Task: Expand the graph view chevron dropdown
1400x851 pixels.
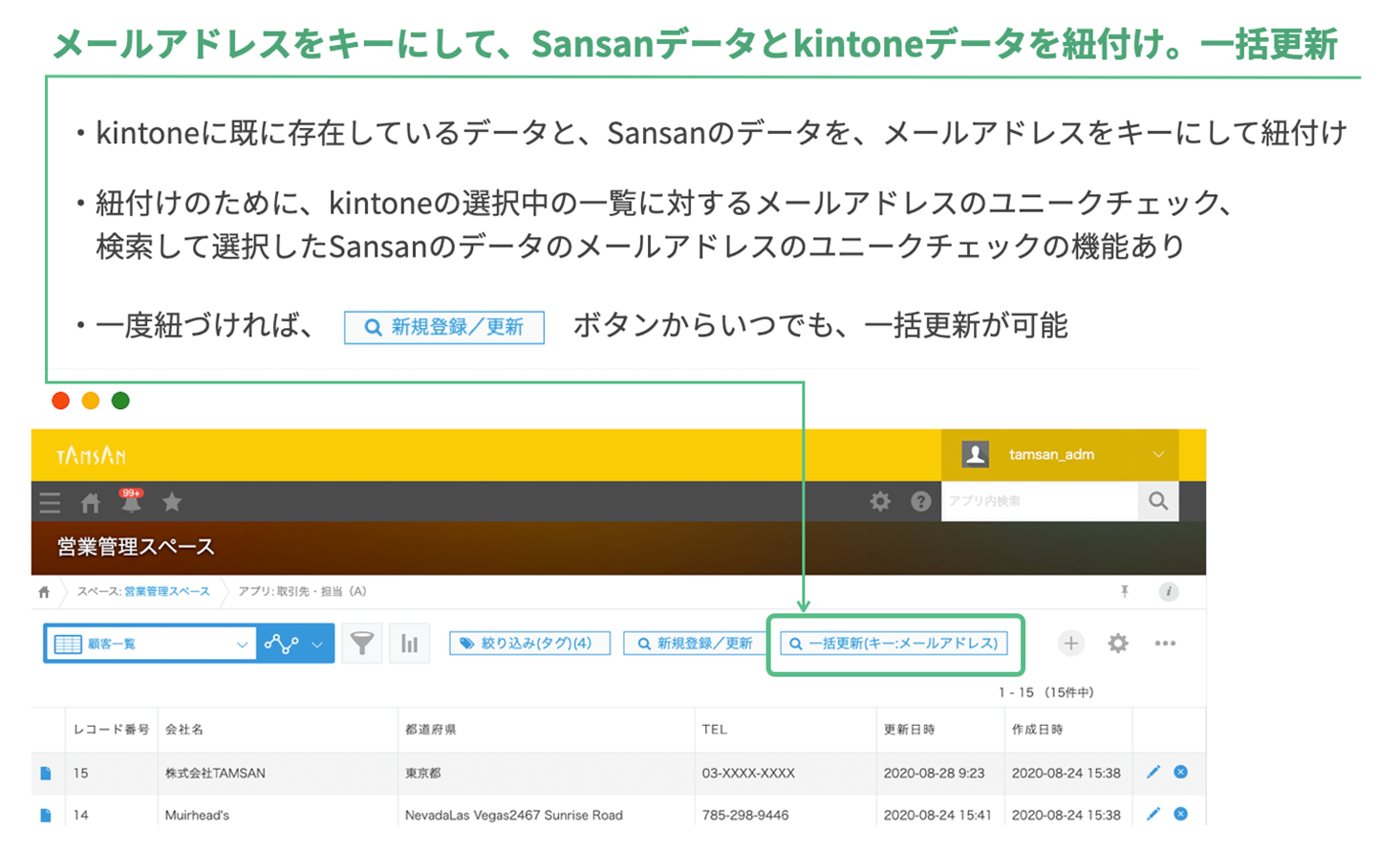Action: pyautogui.click(x=317, y=644)
